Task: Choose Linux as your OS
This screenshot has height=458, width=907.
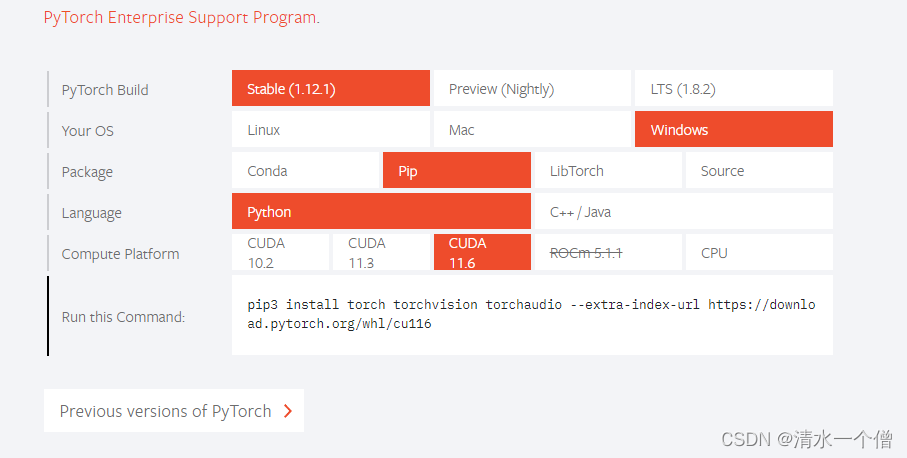Action: (331, 130)
